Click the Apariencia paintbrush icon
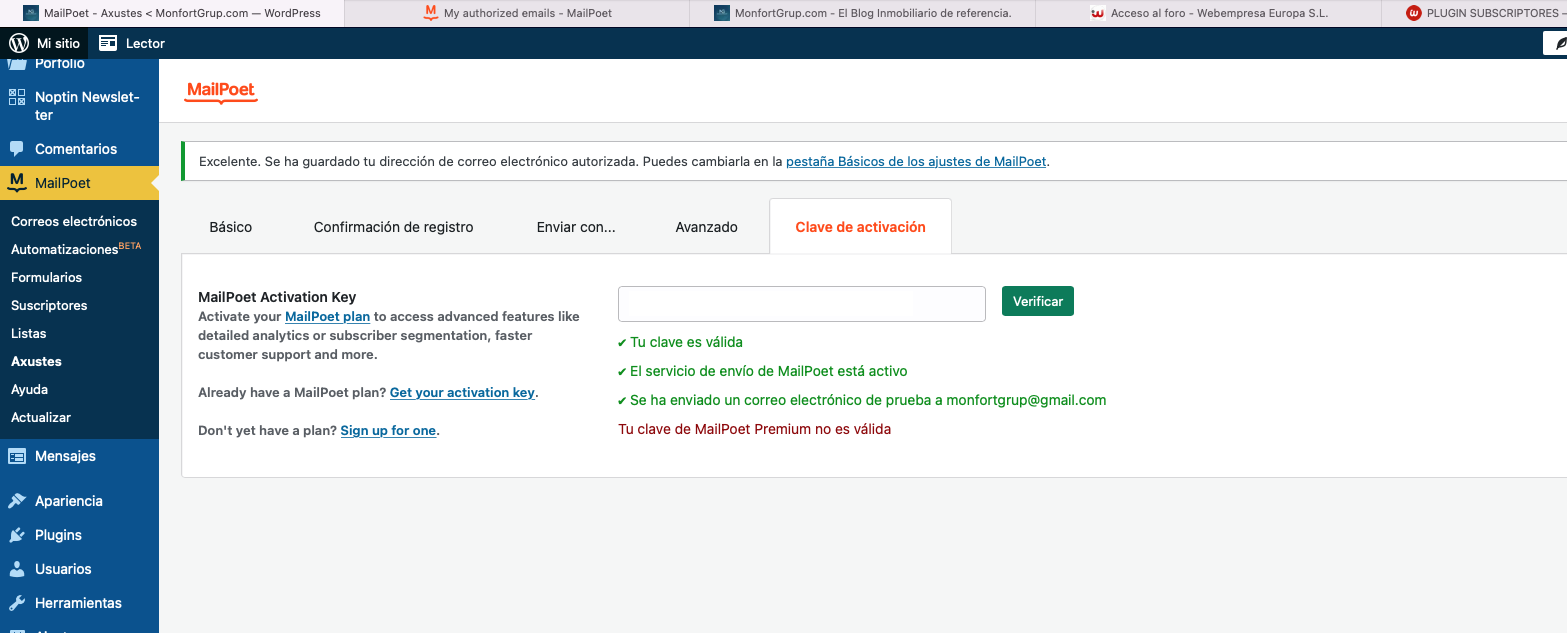This screenshot has height=633, width=1567. click(x=17, y=501)
